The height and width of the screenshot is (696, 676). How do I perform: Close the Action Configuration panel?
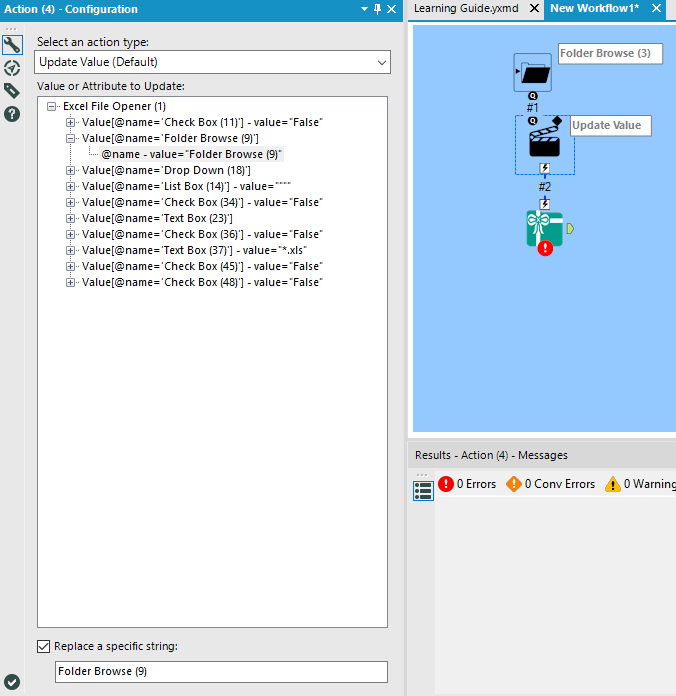pyautogui.click(x=391, y=9)
